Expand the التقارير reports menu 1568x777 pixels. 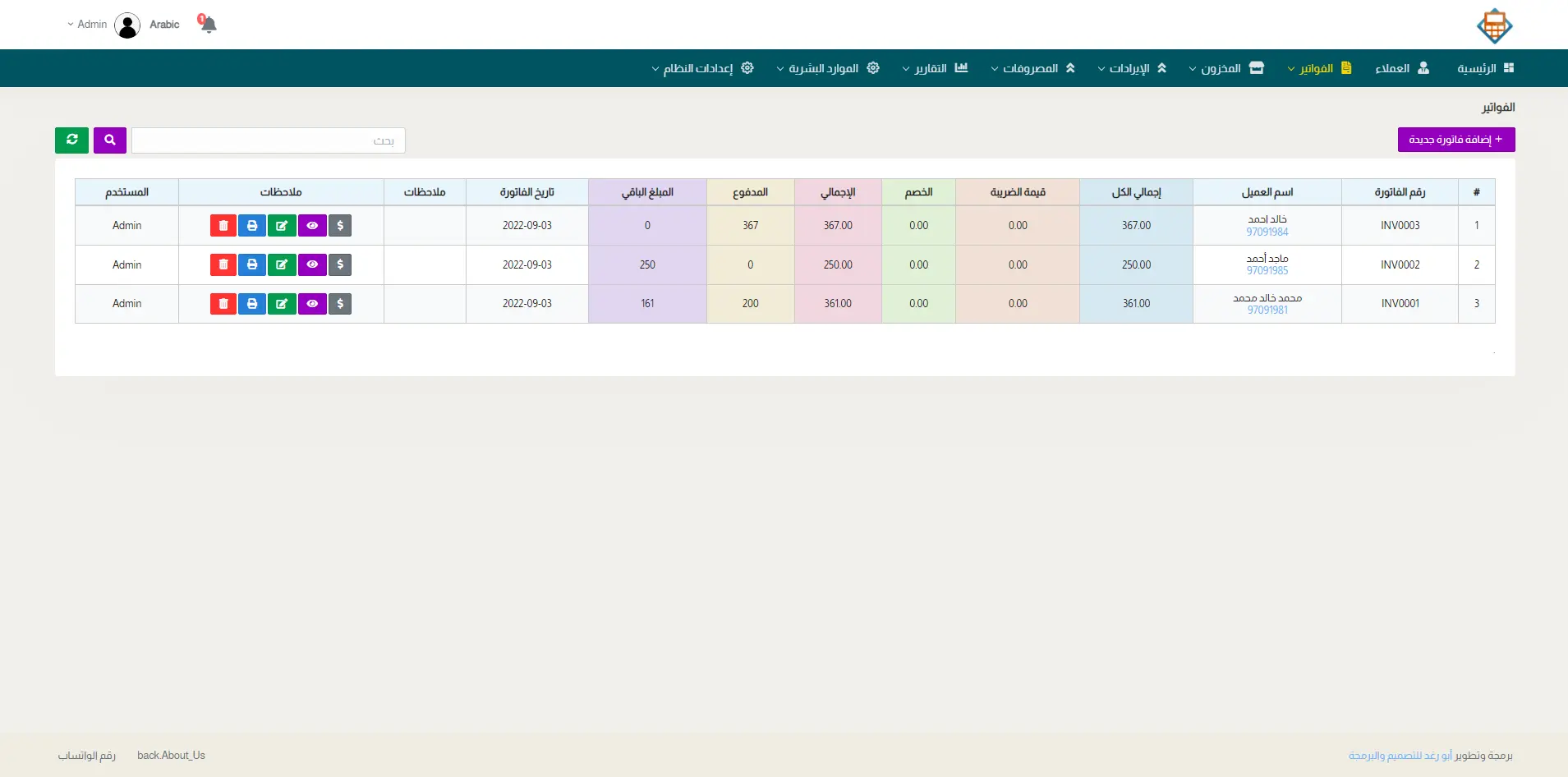[935, 68]
